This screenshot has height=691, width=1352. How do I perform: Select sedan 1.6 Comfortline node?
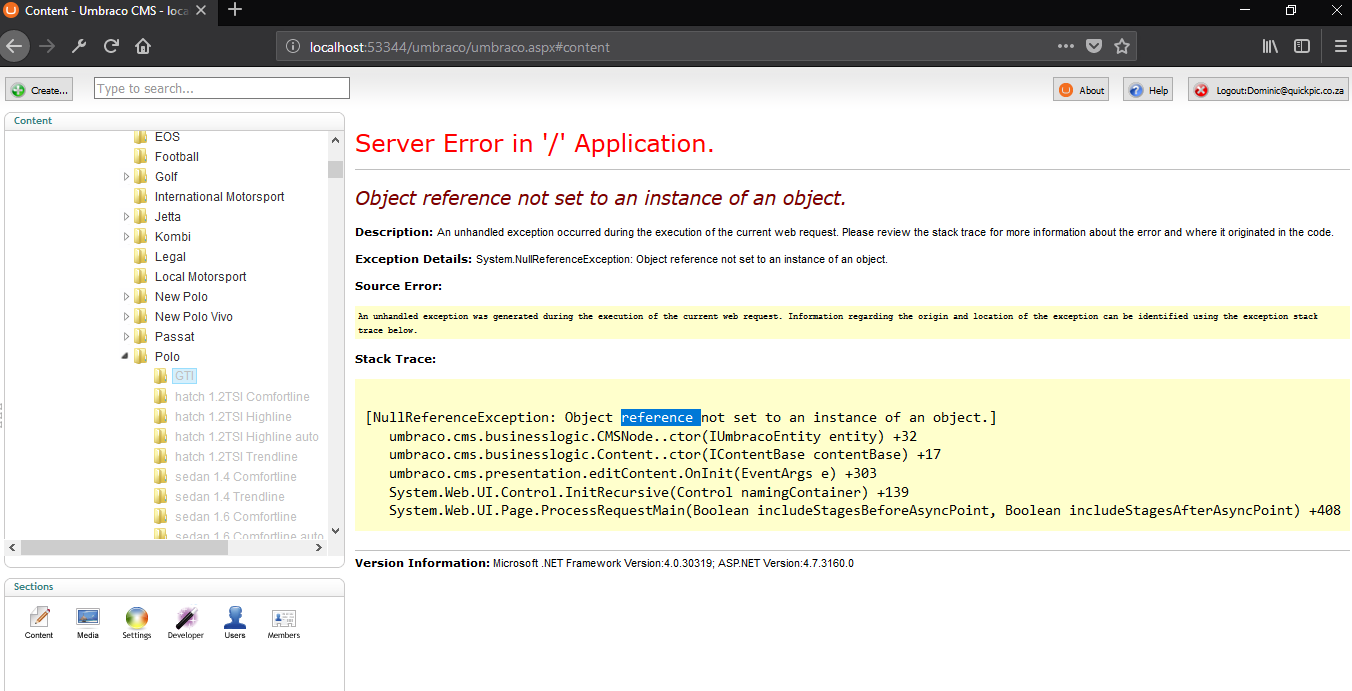(x=236, y=517)
